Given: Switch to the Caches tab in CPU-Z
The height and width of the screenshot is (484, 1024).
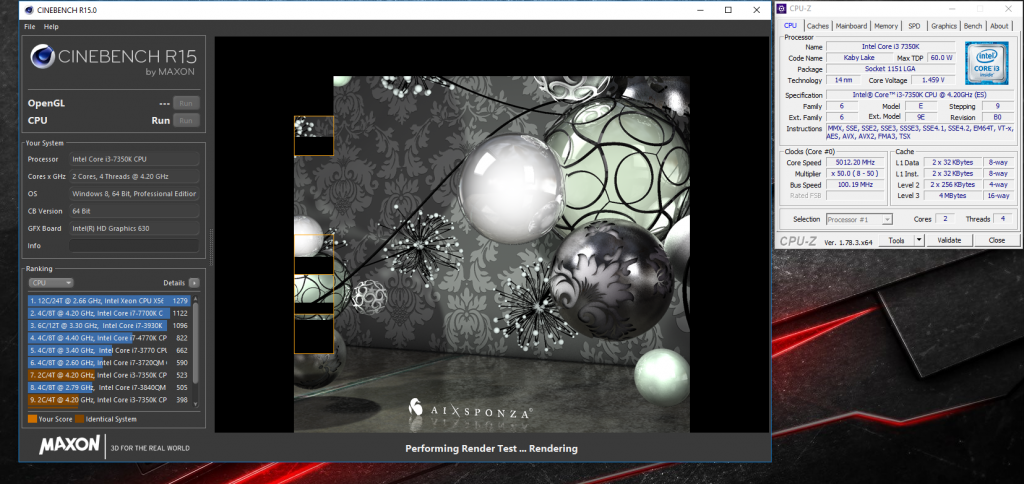Looking at the screenshot, I should [x=818, y=26].
